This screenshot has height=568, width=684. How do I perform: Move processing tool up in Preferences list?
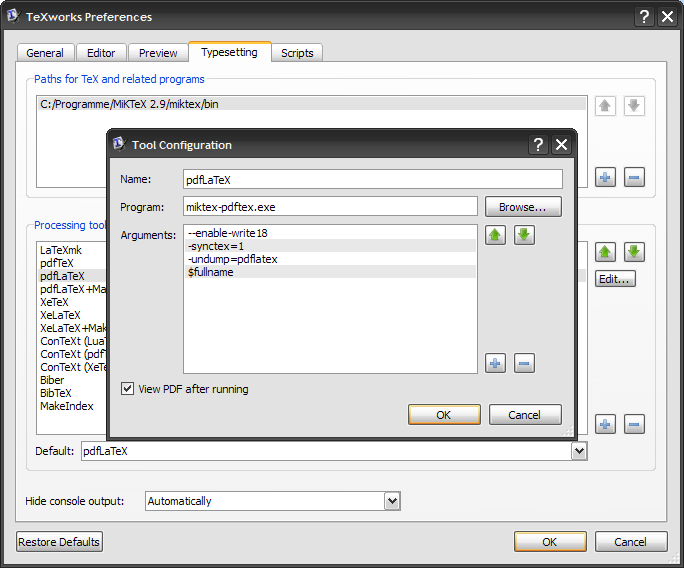click(x=605, y=252)
